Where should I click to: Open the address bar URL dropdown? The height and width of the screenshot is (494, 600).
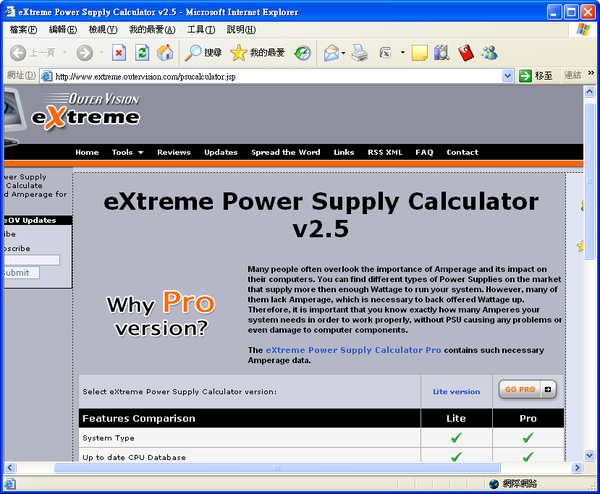(507, 76)
